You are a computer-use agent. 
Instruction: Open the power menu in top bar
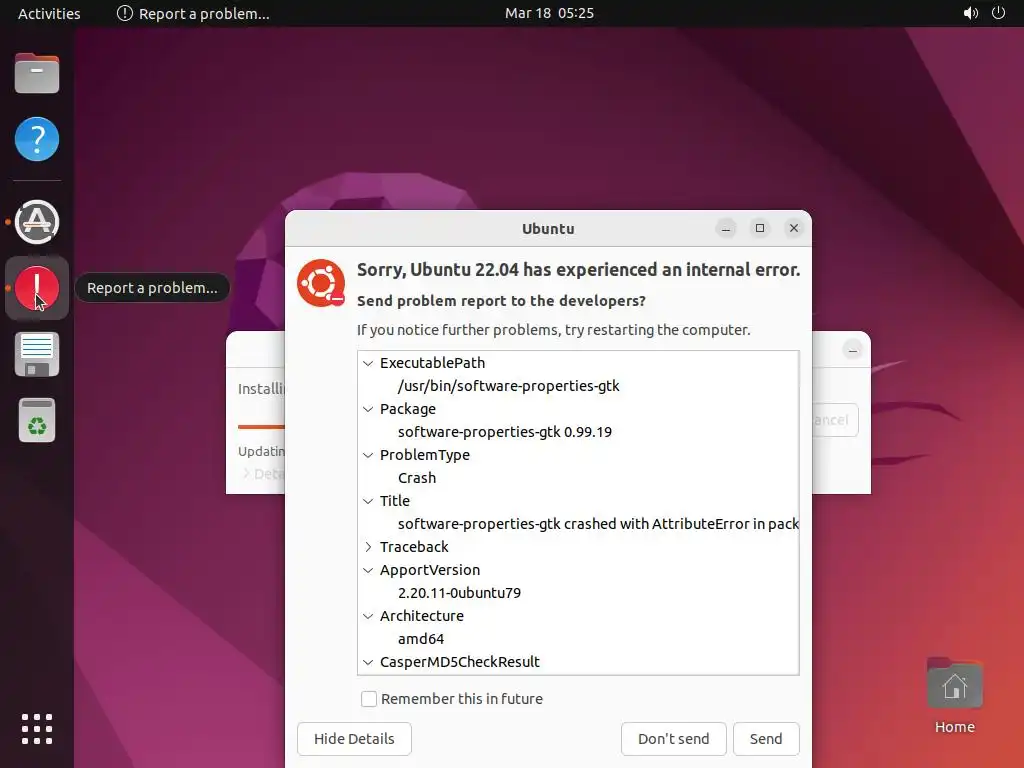pyautogui.click(x=998, y=13)
